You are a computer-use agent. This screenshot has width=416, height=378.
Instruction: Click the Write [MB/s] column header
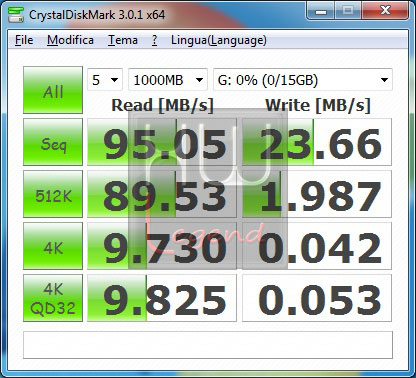click(318, 105)
